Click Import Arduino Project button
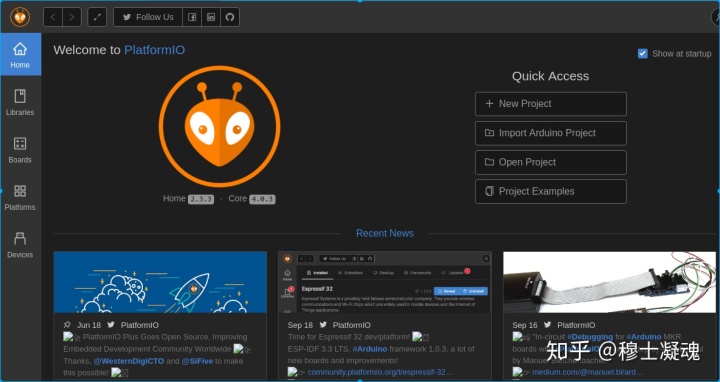Viewport: 720px width, 382px height. coord(551,133)
